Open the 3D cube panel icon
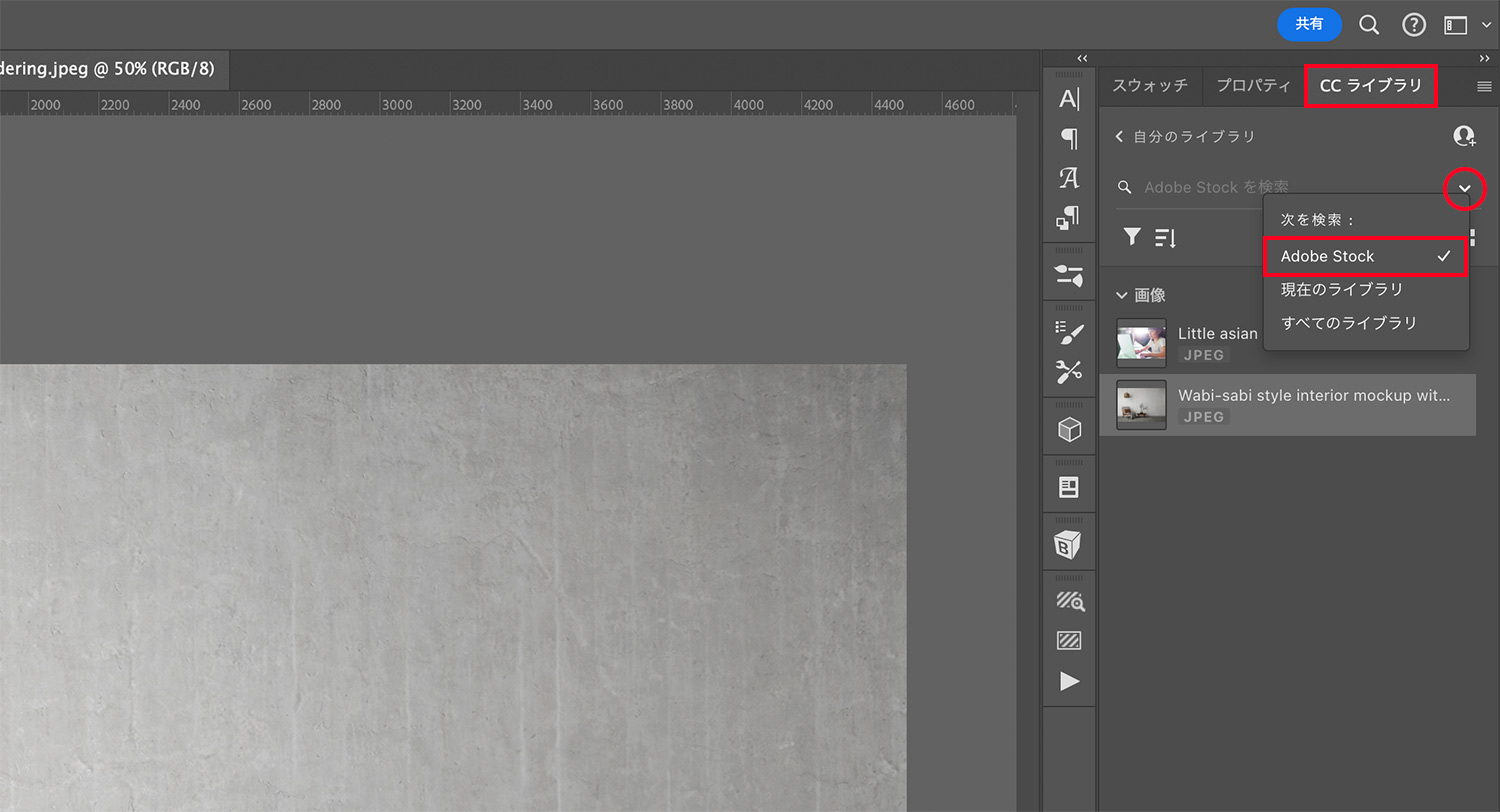 coord(1069,430)
